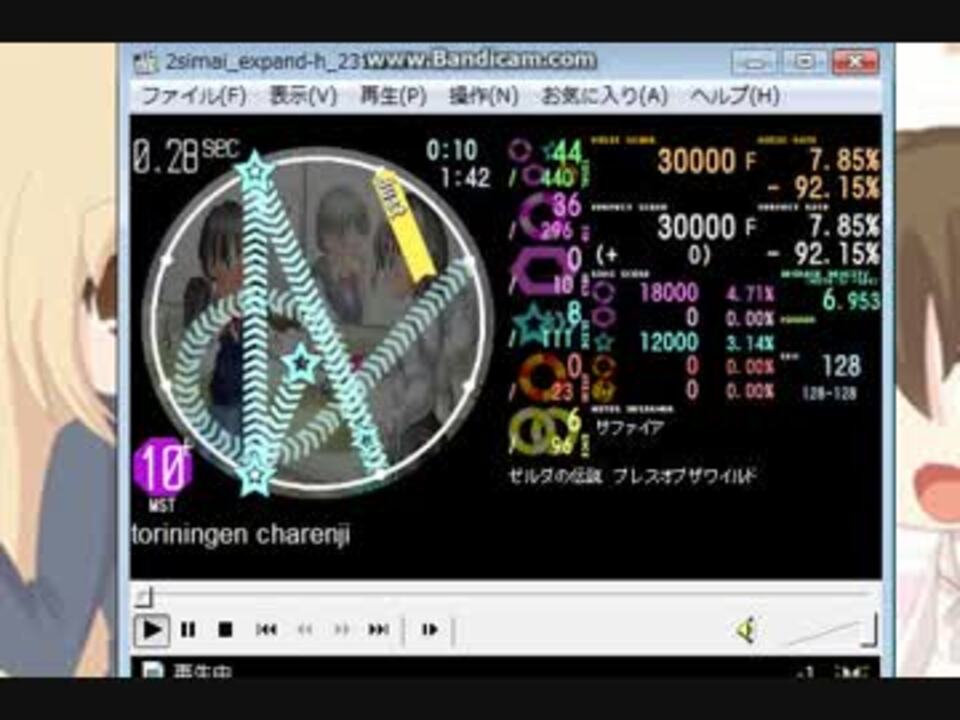Viewport: 960px width, 720px height.
Task: Click the Play button
Action: pyautogui.click(x=151, y=629)
